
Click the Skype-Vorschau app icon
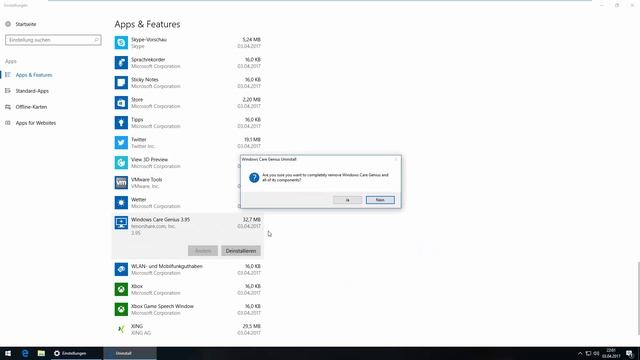tap(121, 42)
